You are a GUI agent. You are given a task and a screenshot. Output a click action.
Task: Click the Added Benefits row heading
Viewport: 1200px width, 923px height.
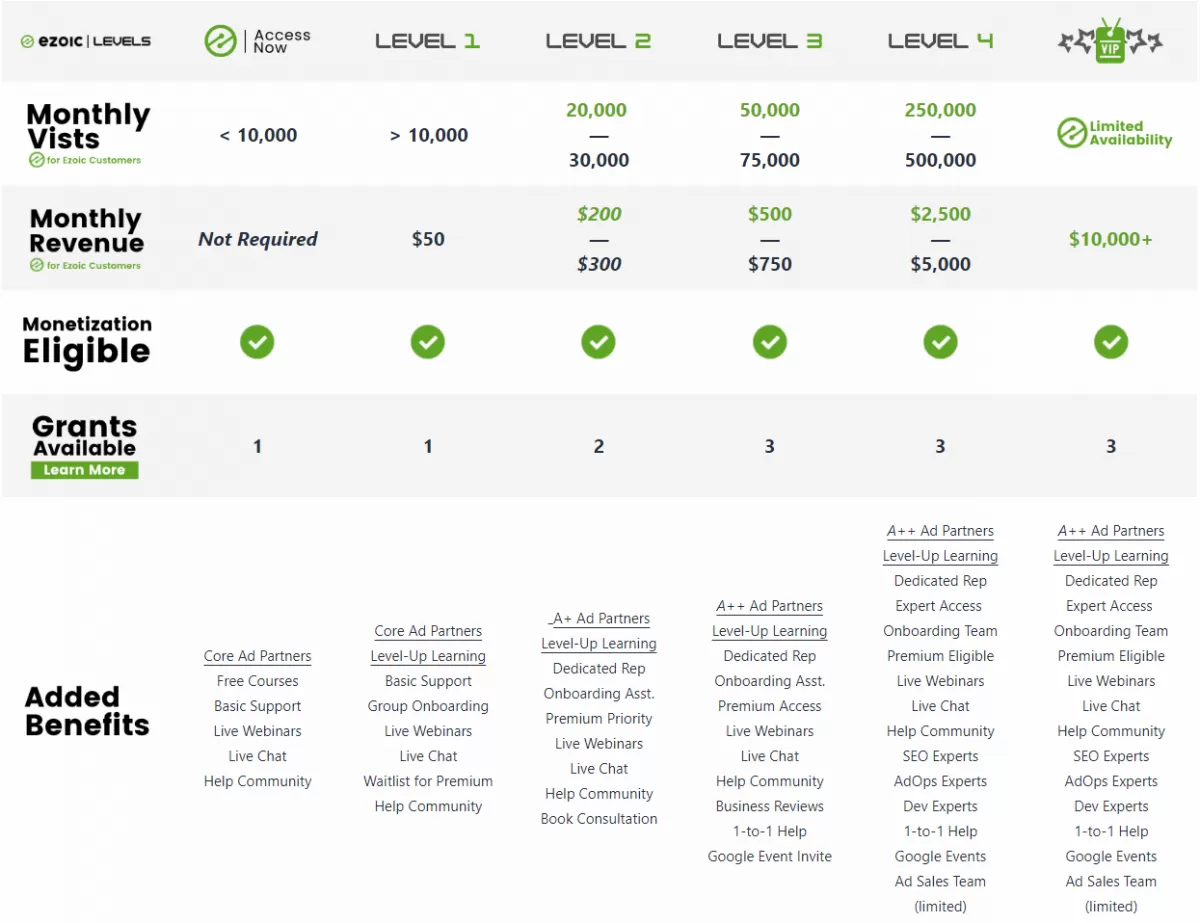[87, 711]
